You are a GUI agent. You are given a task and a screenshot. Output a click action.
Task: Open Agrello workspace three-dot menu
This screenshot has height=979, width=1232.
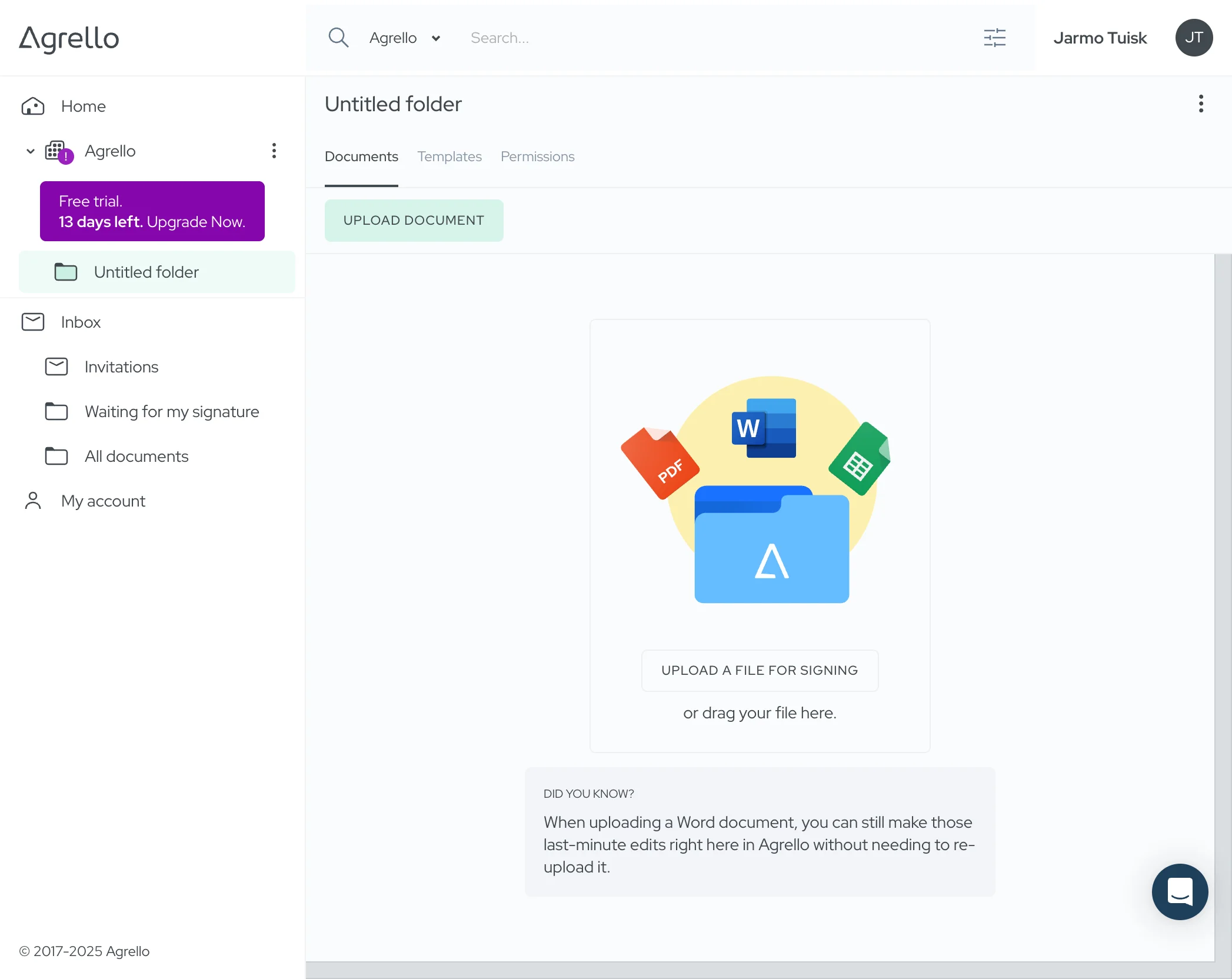click(274, 151)
